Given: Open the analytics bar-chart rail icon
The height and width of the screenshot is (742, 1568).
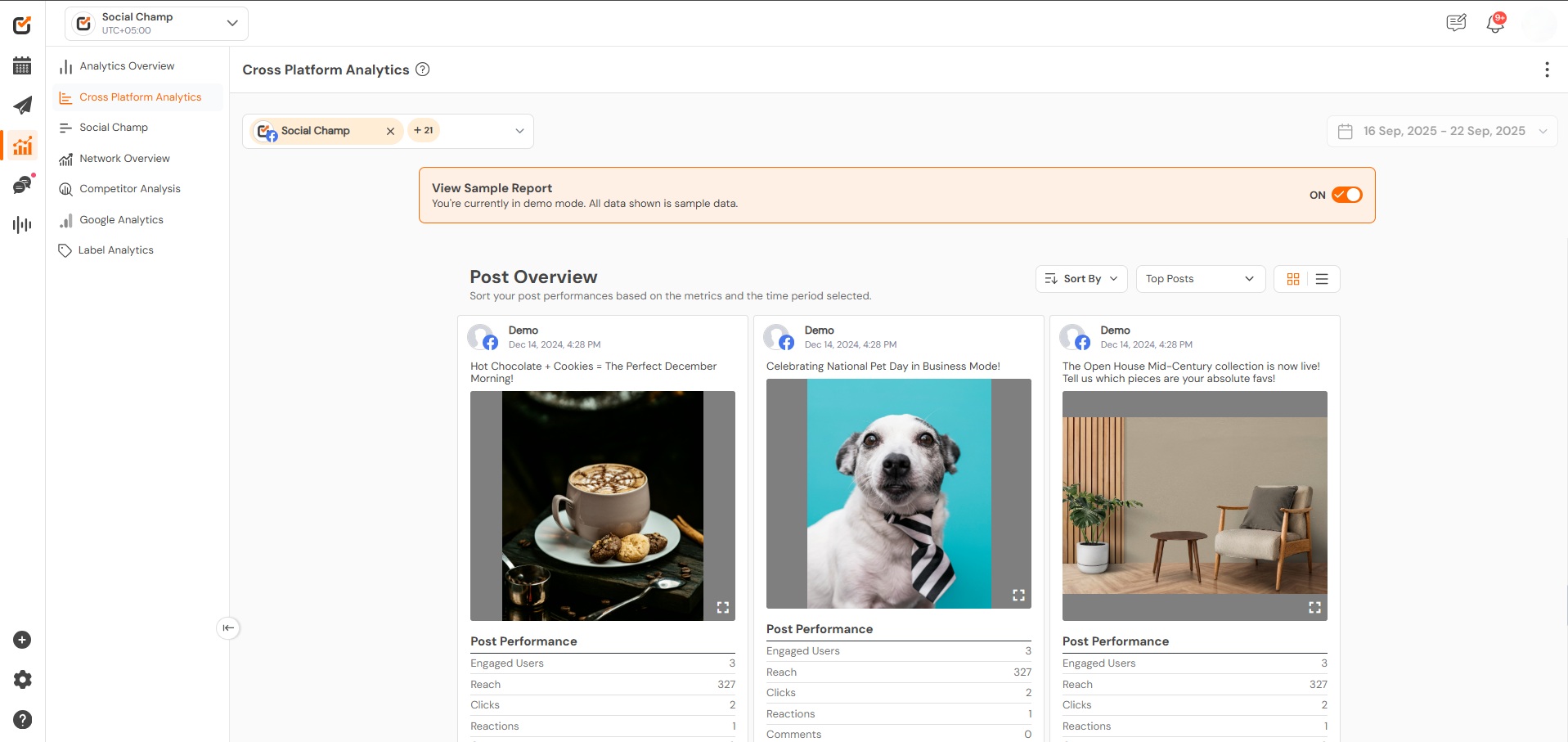Looking at the screenshot, I should point(23,146).
